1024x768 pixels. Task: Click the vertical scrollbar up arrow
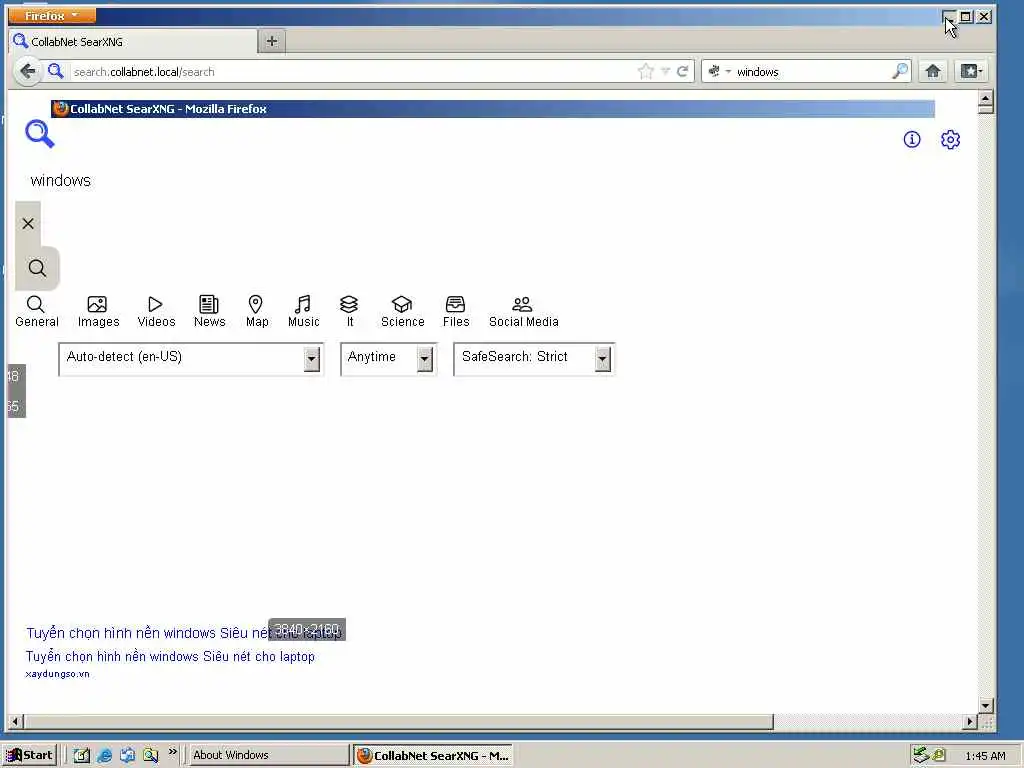coord(986,99)
